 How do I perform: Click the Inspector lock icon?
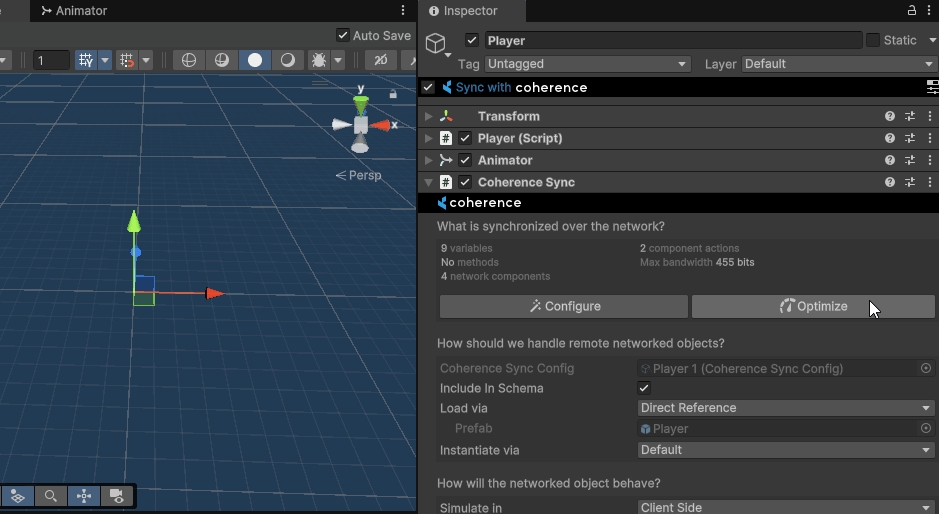[911, 10]
